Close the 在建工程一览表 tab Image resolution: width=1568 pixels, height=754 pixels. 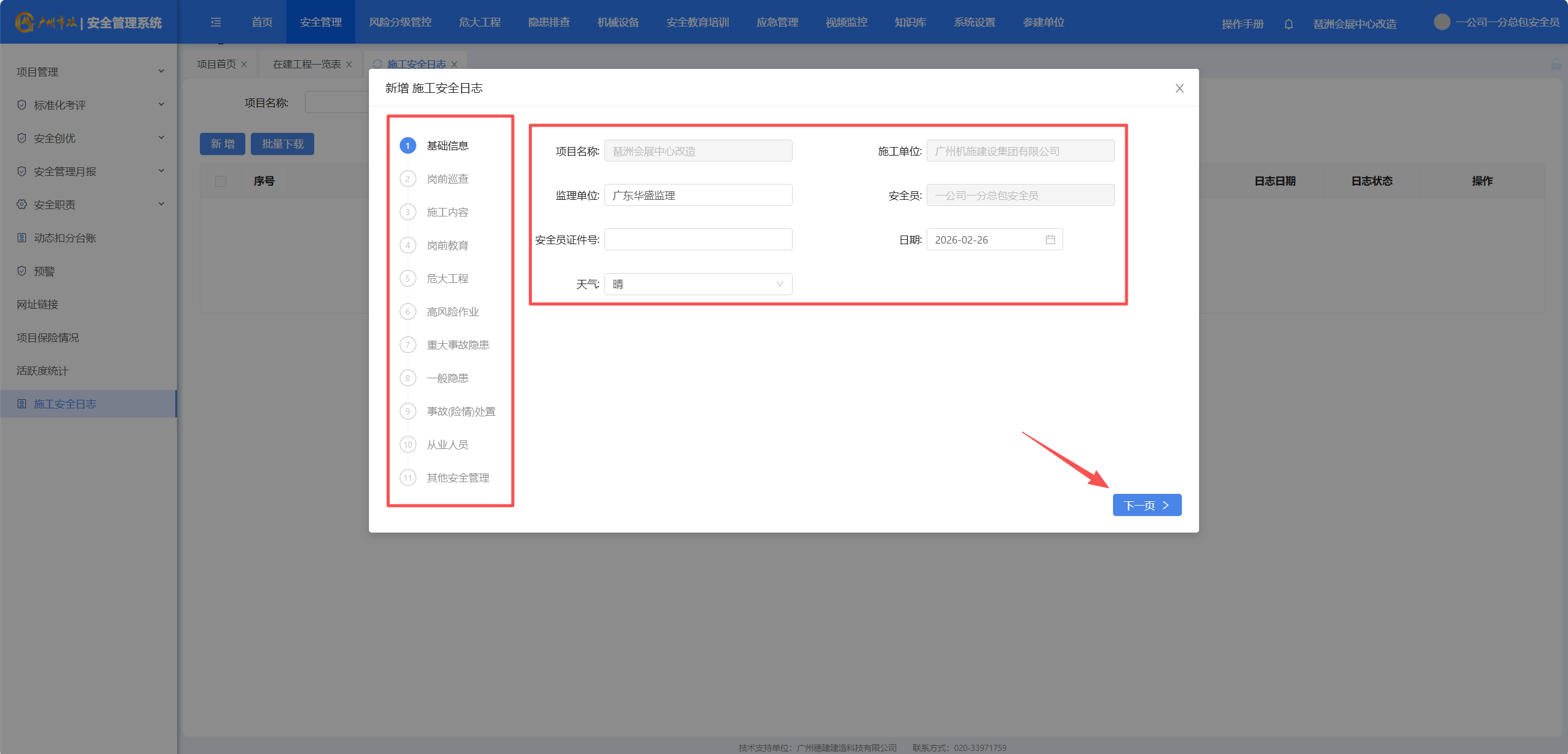point(349,65)
